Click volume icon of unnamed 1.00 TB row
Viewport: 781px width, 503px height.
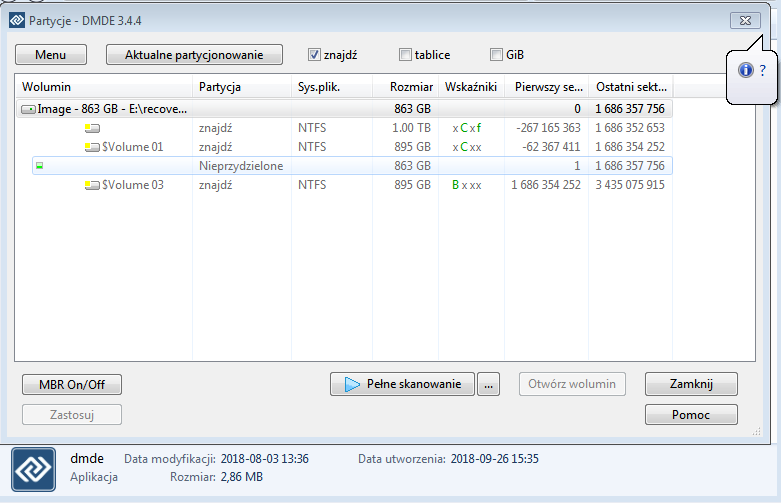click(x=92, y=128)
